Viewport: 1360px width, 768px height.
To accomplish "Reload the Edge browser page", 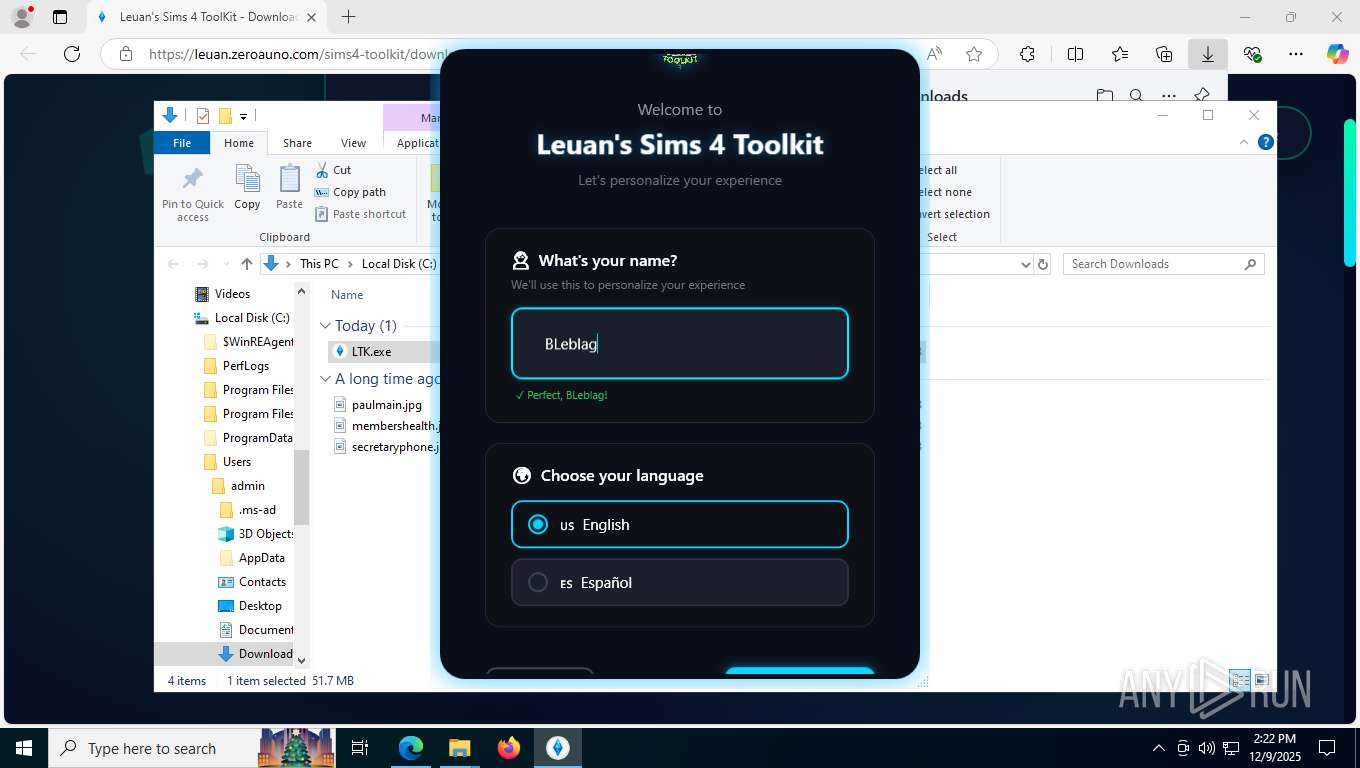I will click(72, 54).
